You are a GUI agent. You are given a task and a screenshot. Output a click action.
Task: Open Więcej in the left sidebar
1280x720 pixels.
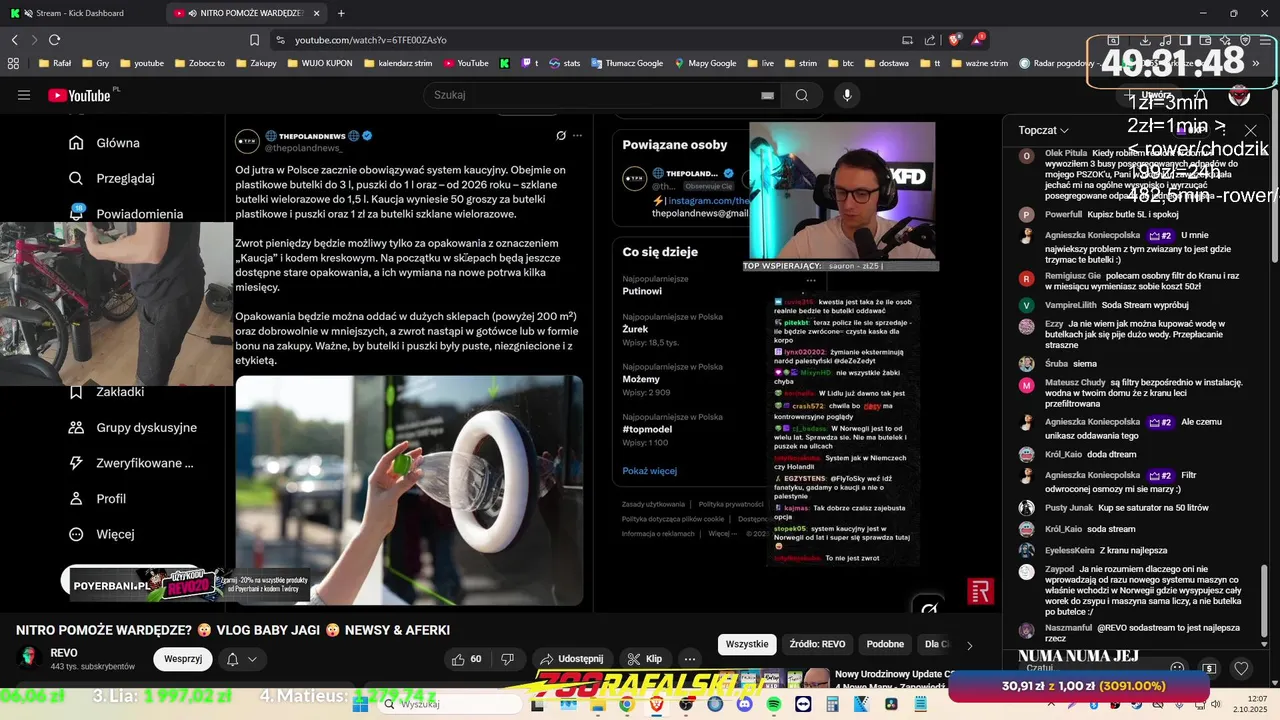[x=101, y=534]
